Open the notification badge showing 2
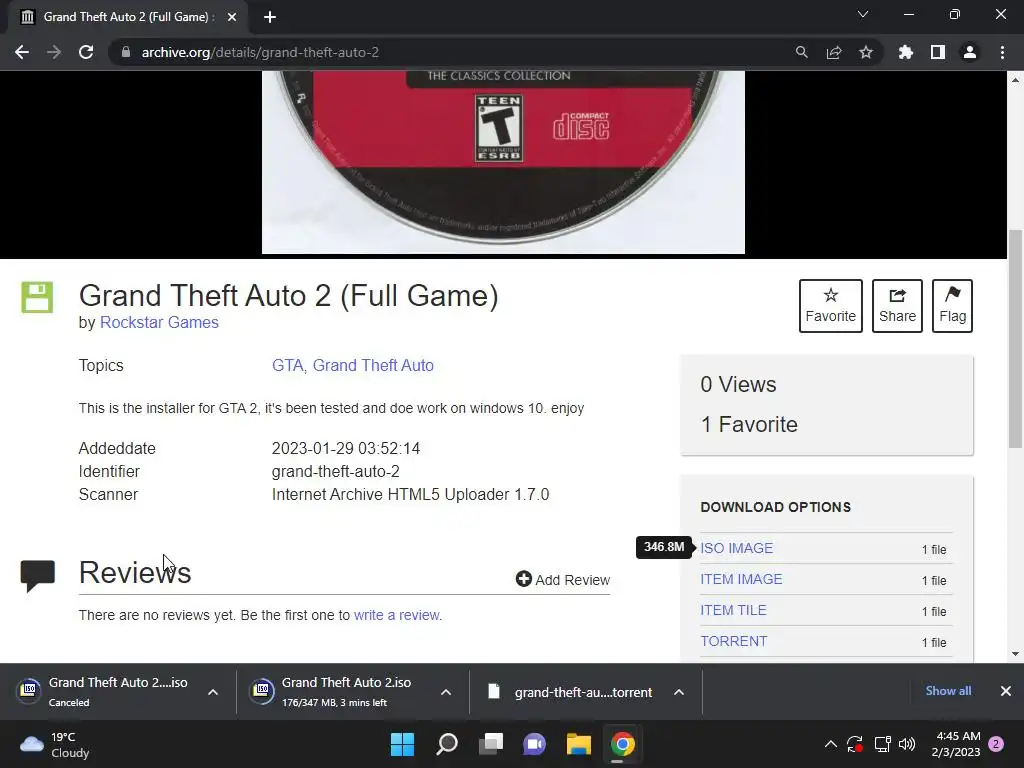The height and width of the screenshot is (768, 1024). pos(996,744)
